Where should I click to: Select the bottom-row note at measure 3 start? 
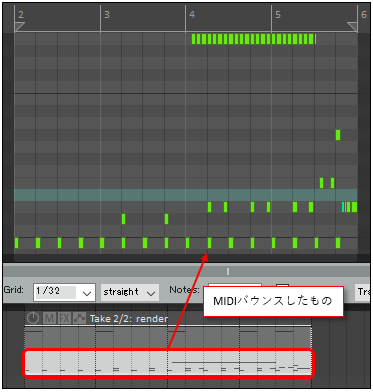[x=102, y=243]
